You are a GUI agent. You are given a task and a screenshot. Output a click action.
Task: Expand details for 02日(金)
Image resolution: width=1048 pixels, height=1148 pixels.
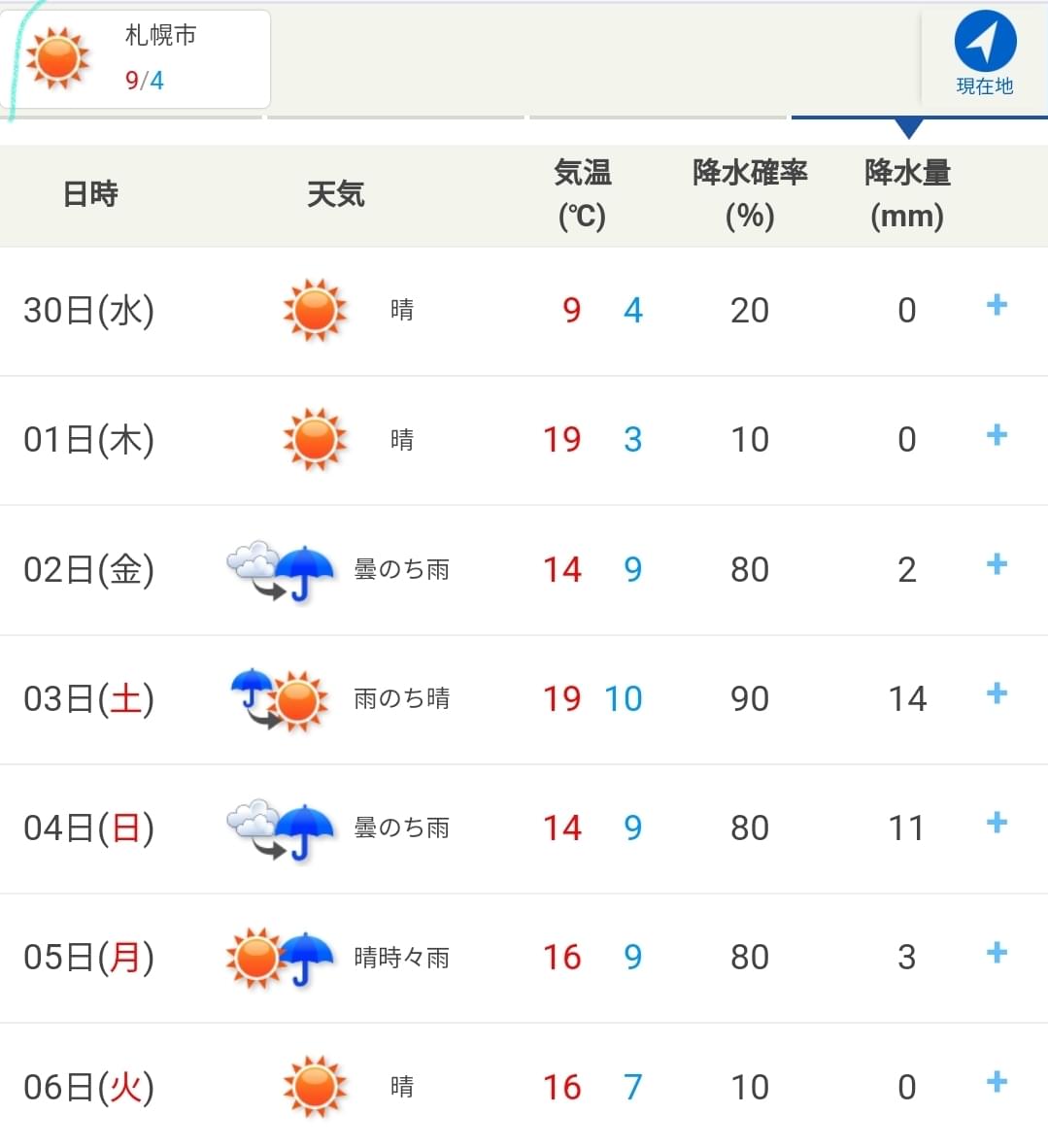click(x=997, y=563)
